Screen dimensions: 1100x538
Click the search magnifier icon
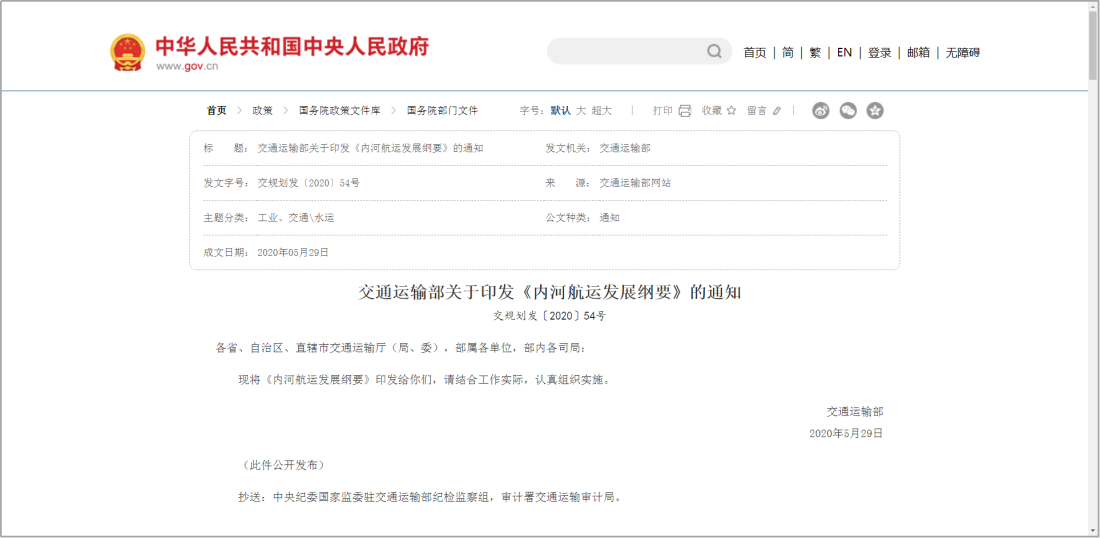[x=714, y=52]
